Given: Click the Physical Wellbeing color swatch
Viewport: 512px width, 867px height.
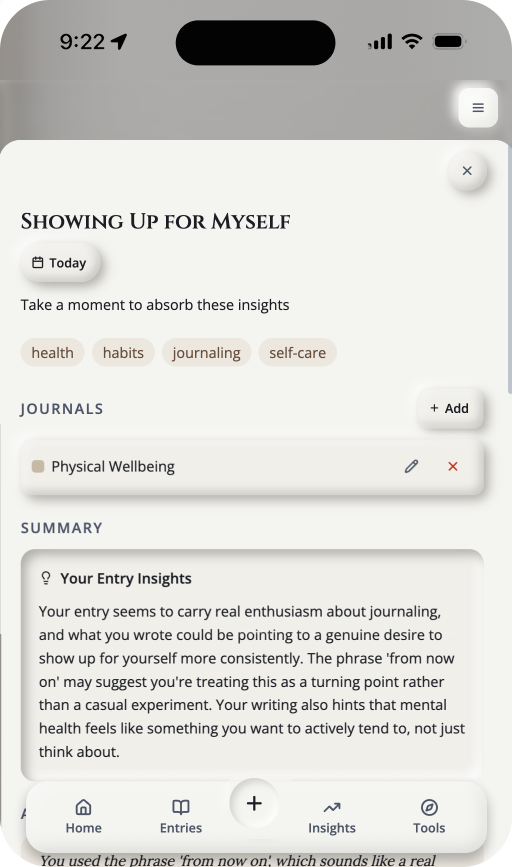Looking at the screenshot, I should point(38,466).
